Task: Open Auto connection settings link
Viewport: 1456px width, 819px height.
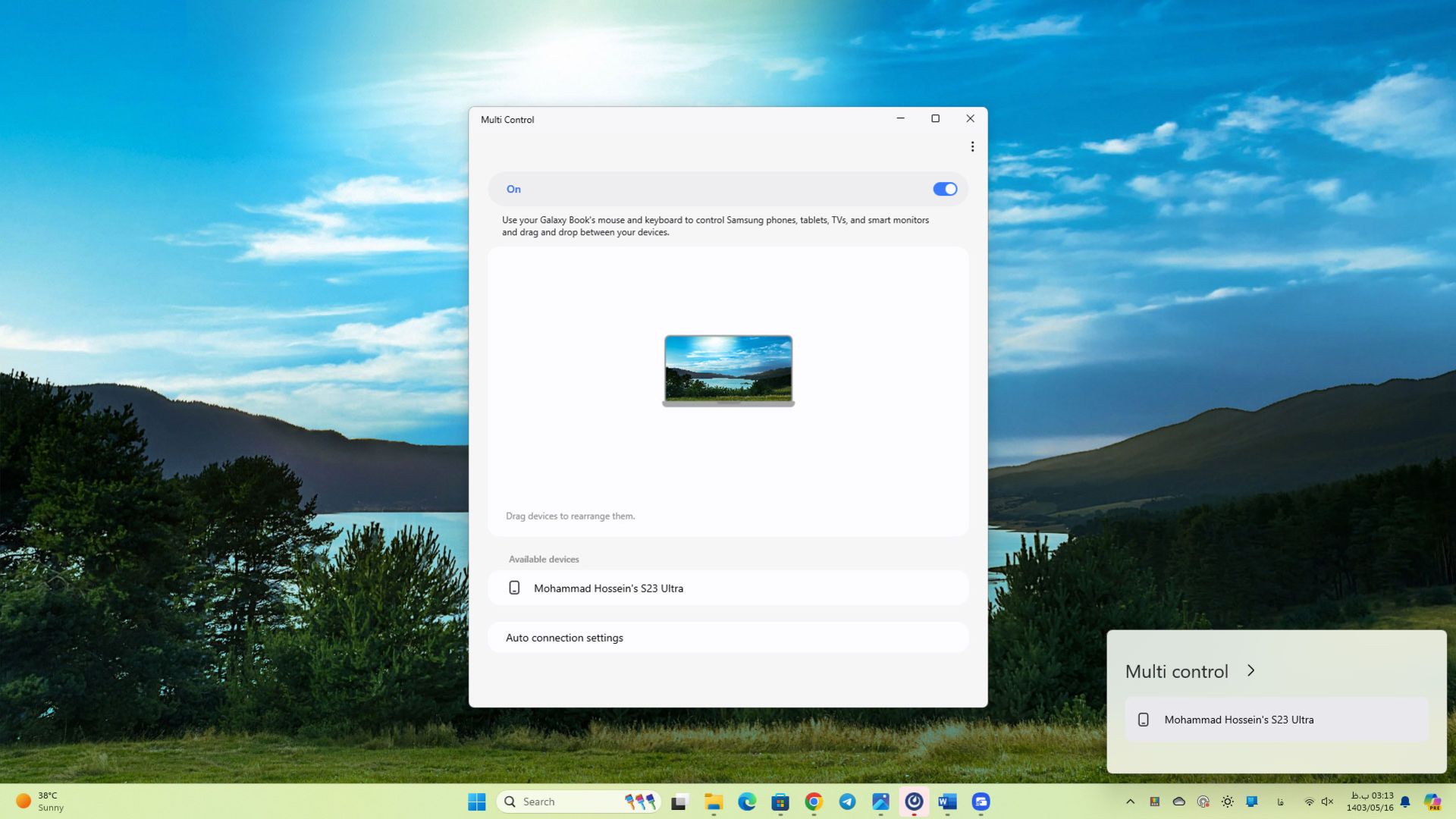Action: tap(564, 637)
